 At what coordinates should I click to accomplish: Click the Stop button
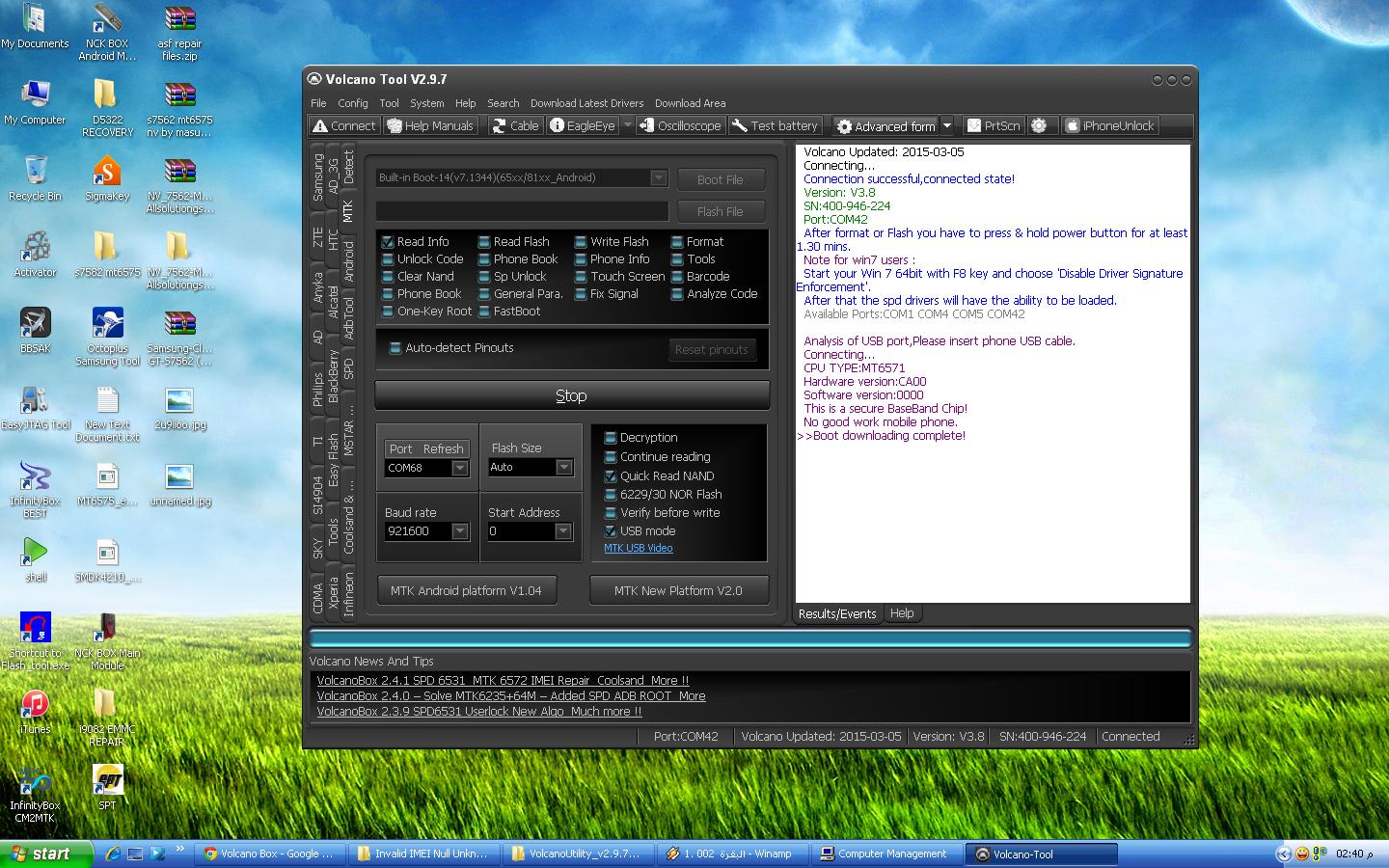[x=572, y=395]
